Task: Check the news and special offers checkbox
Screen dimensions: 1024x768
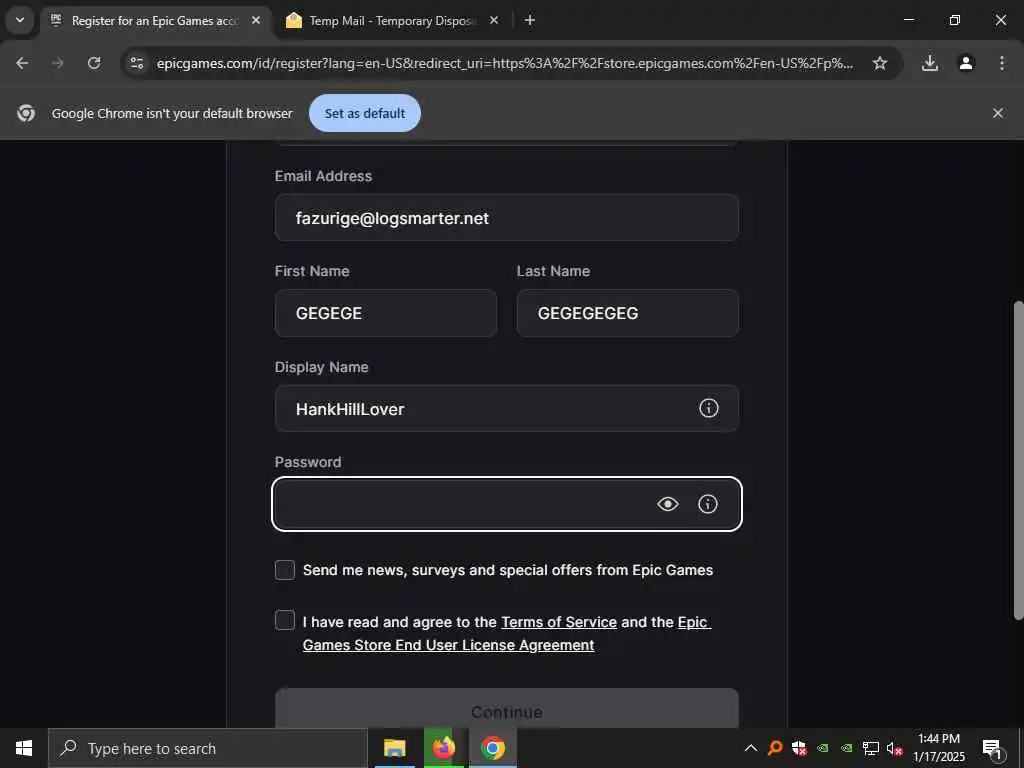Action: (x=285, y=569)
